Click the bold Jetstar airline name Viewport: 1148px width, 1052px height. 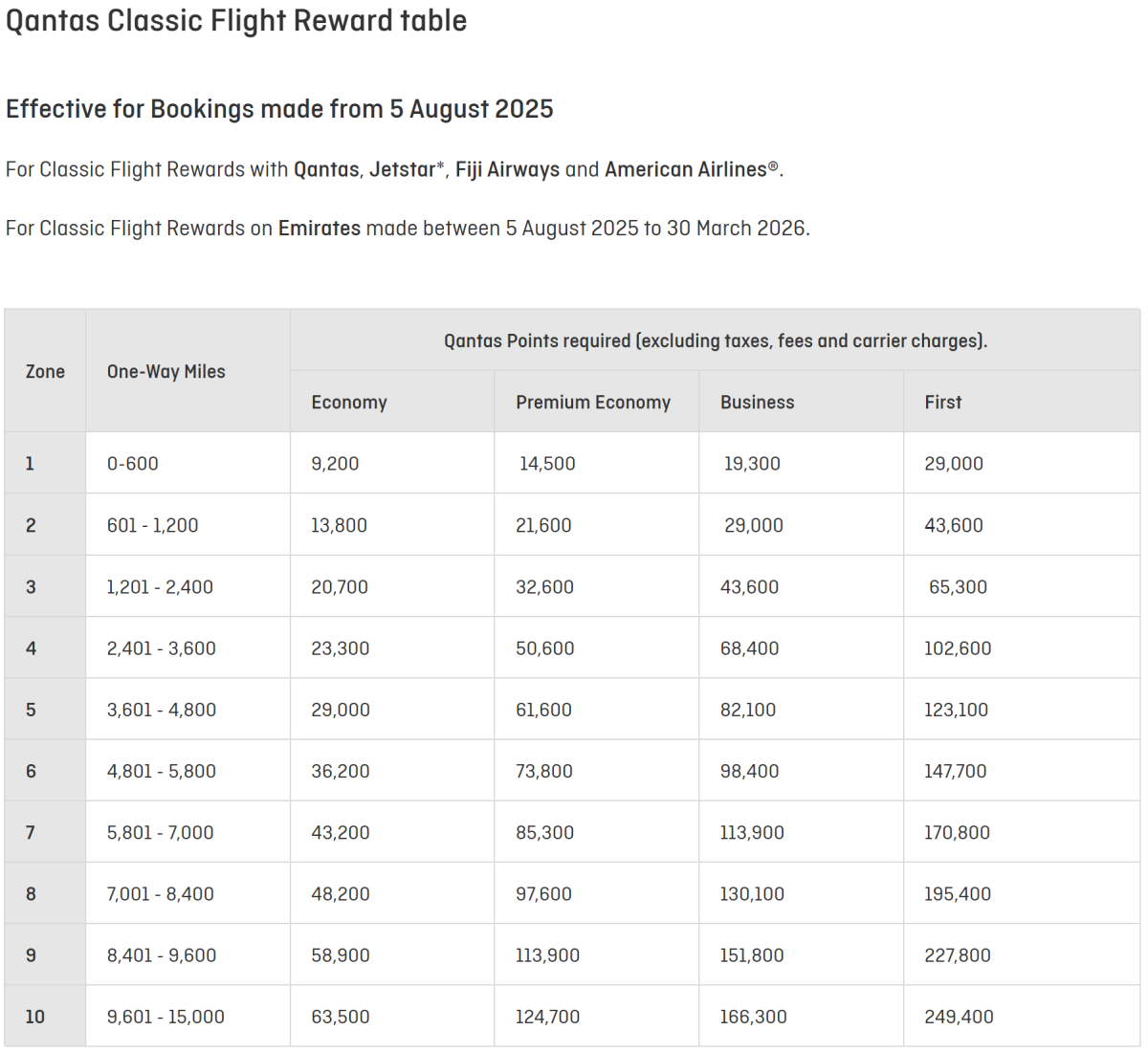(x=402, y=169)
